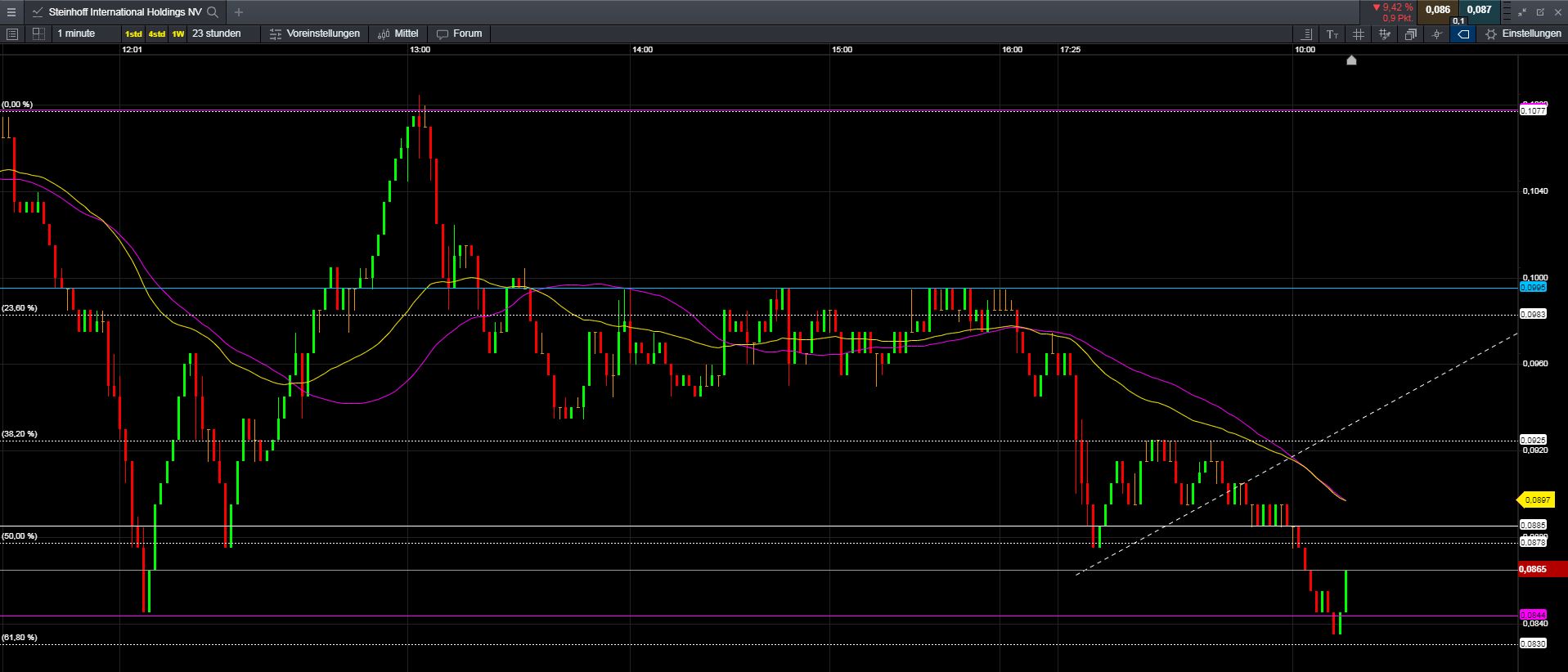
Task: Open the chart layout grid selector
Action: 38,34
